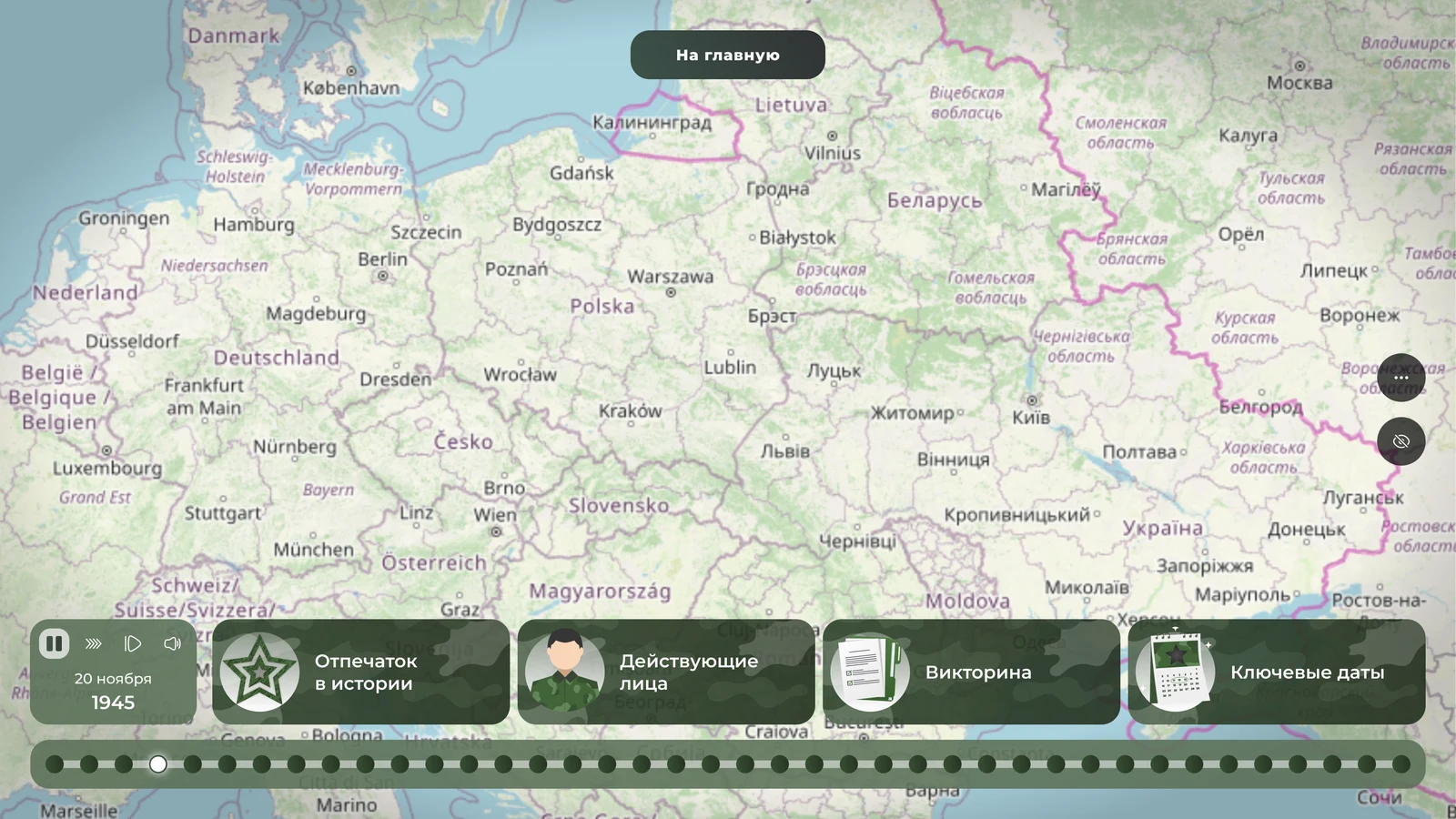The image size is (1456, 819).
Task: Open the three-dots round button over the map
Action: click(1401, 378)
